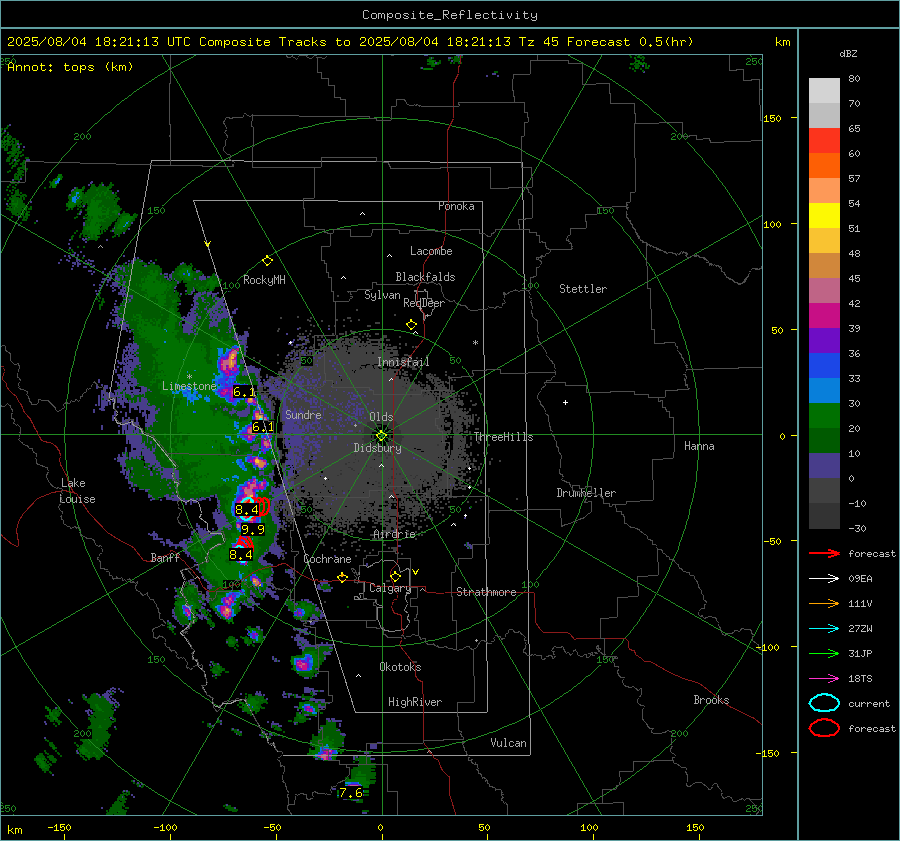Click the Composite_Reflectivity title
Image resolution: width=900 pixels, height=841 pixels.
(x=450, y=15)
